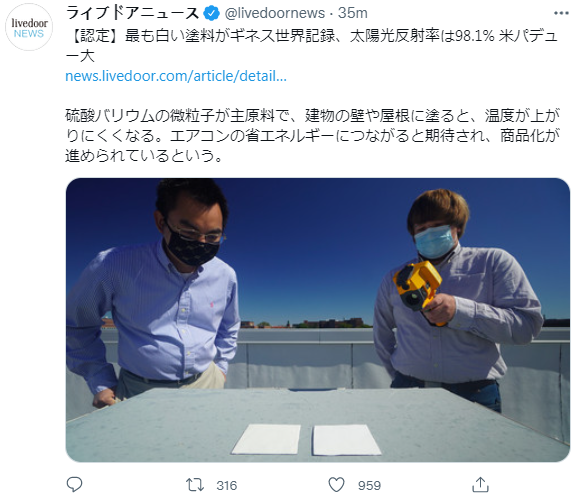Click the tweet headline text about ギネス世界記録
Screen dimensions: 587x497
click(311, 46)
